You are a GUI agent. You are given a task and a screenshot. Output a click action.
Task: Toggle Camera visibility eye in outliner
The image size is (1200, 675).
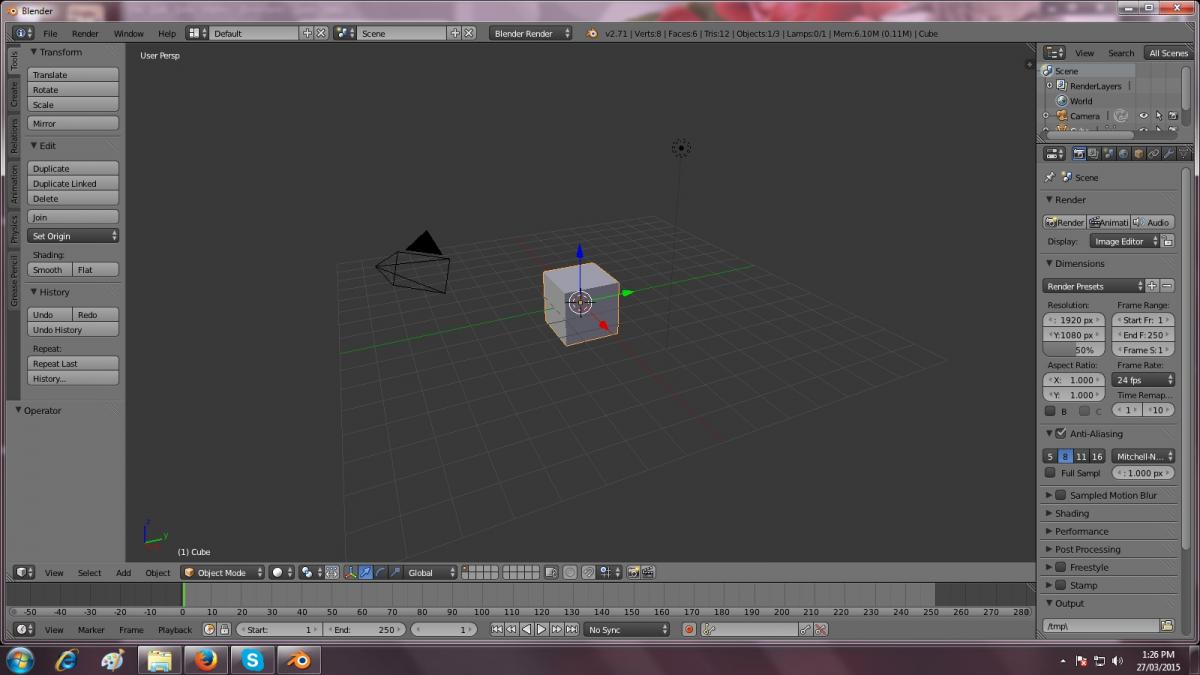[x=1143, y=116]
